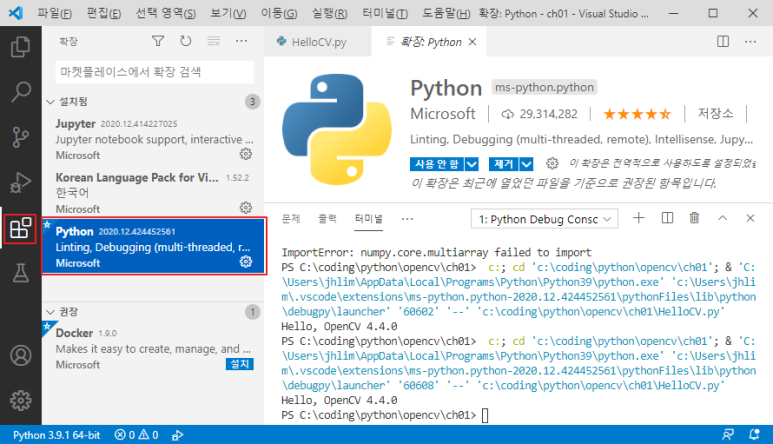Split the editor to the right
The height and width of the screenshot is (444, 773).
pyautogui.click(x=723, y=41)
